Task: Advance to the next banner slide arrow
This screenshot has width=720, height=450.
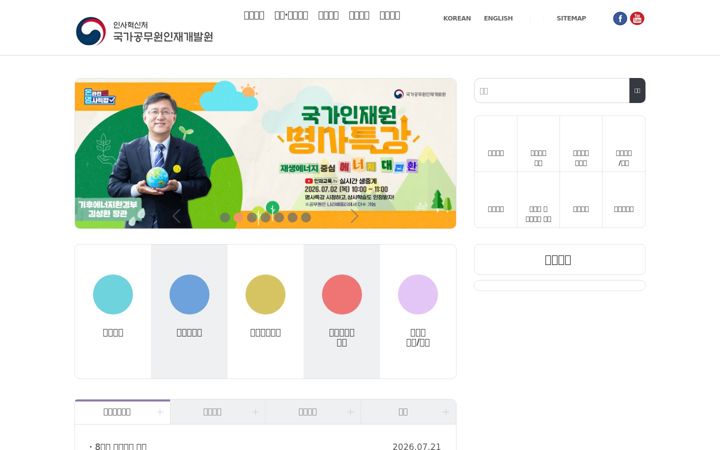Action: point(354,216)
